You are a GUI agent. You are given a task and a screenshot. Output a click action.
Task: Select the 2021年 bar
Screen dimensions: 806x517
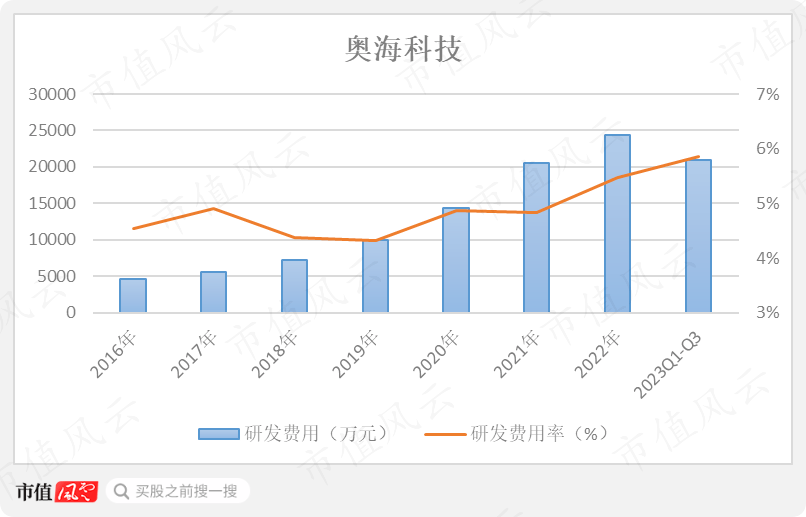[537, 237]
